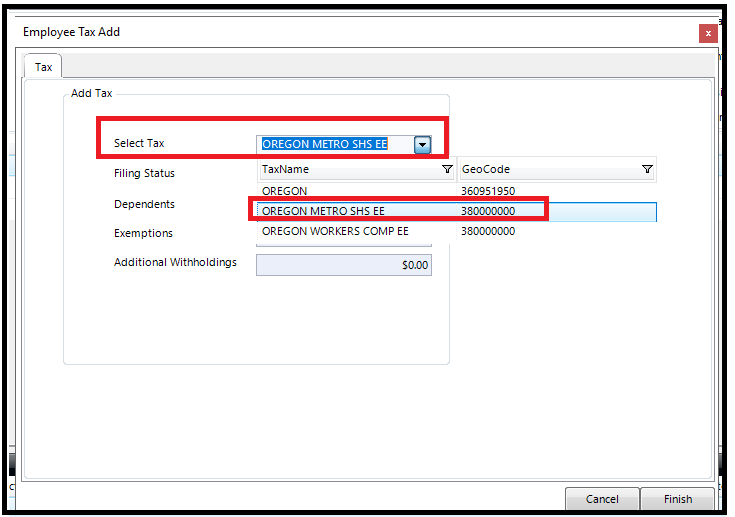Image resolution: width=735 pixels, height=517 pixels.
Task: Click the Finish button
Action: coord(678,499)
